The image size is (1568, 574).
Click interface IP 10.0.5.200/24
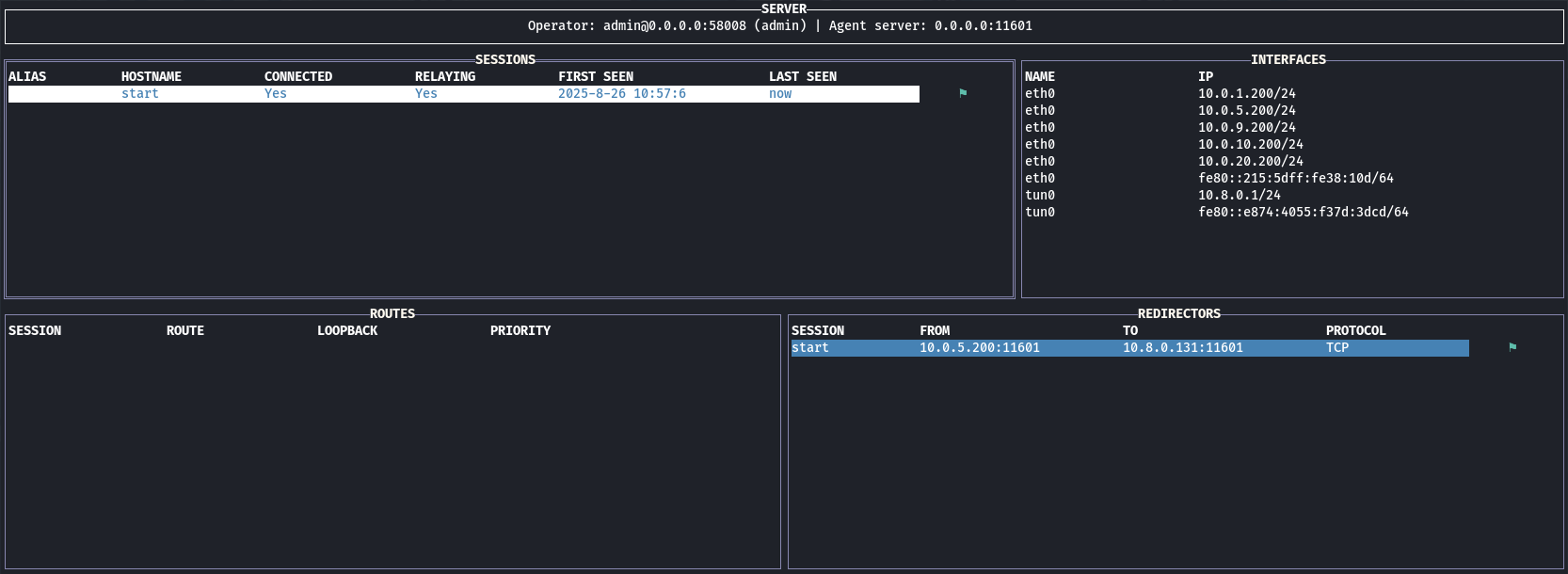pos(1247,111)
